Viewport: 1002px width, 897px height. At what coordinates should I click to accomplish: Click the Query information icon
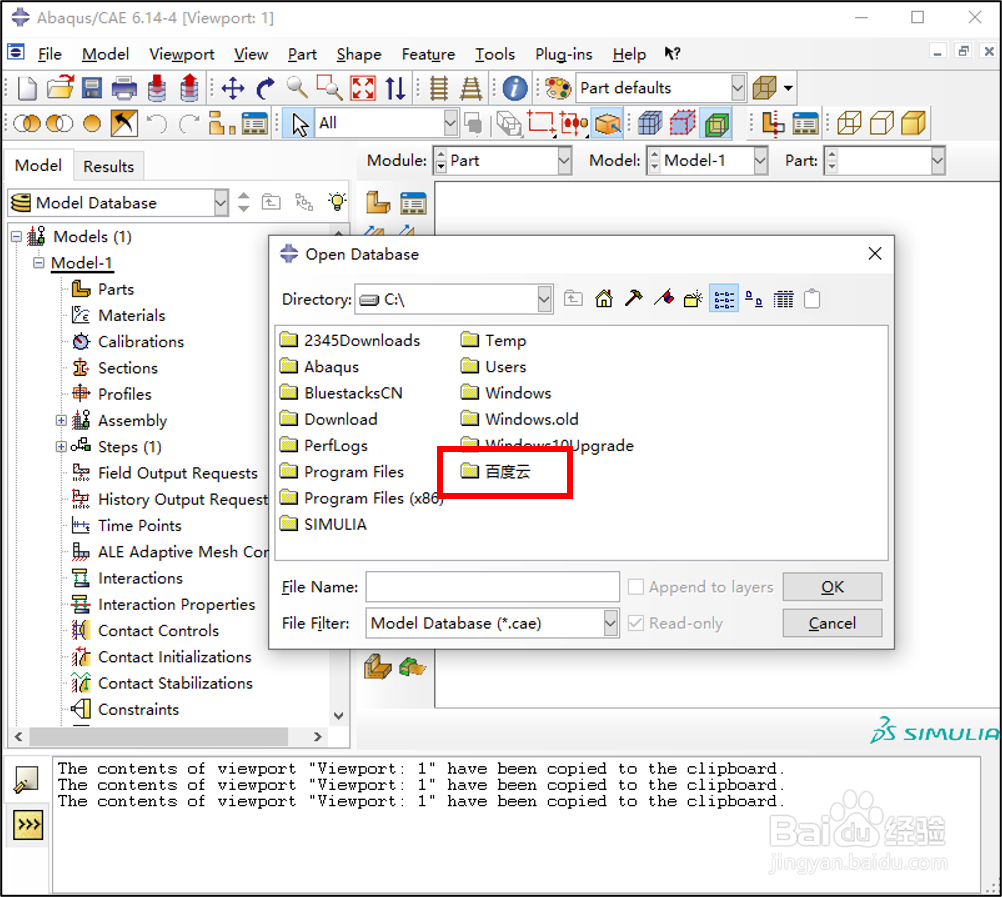coord(515,88)
